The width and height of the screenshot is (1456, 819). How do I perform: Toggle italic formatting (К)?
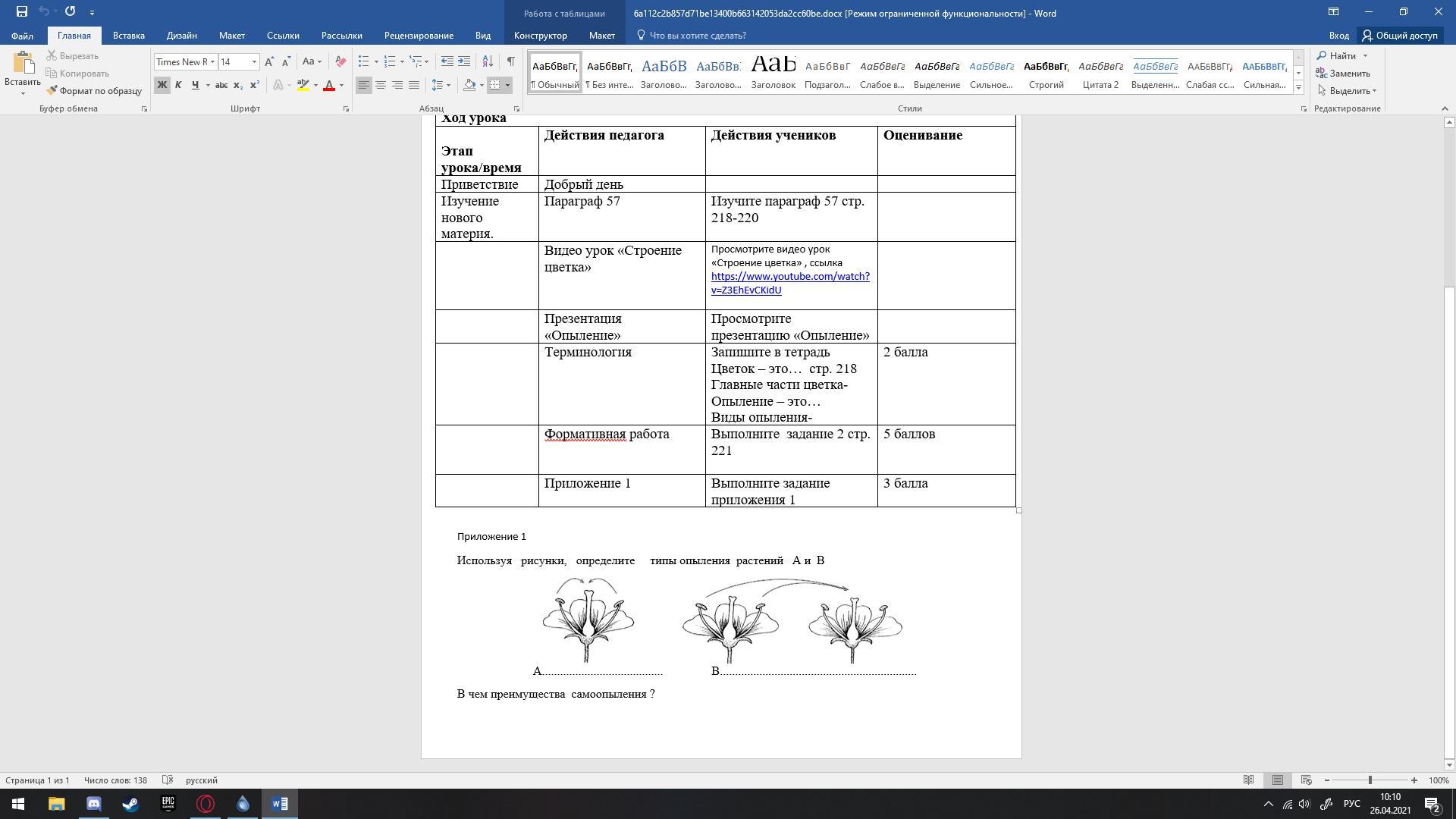coord(178,85)
